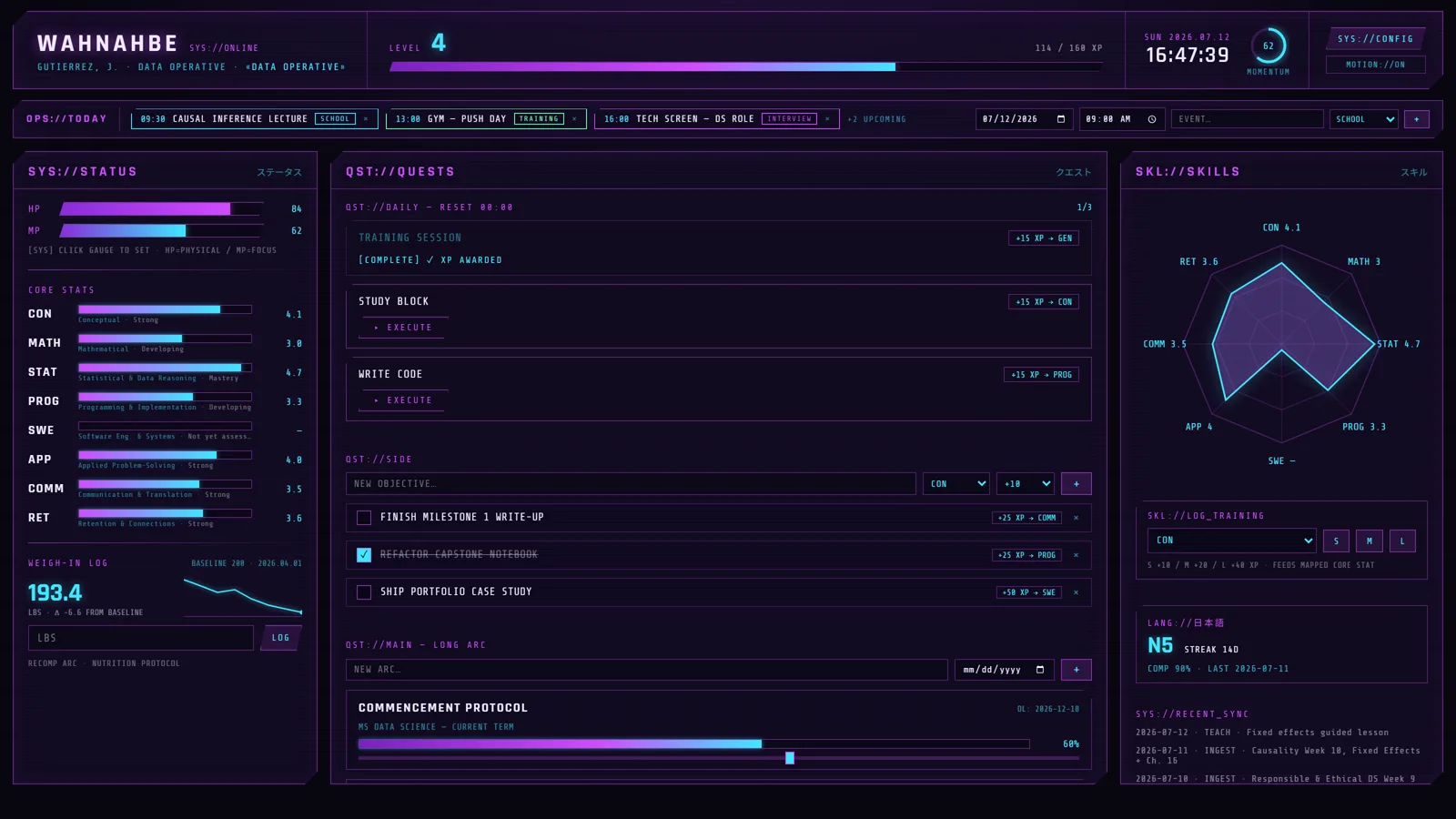Click the 2026-07-11 INGEST sync entry
Screen dimensions: 1456x819
coord(1278,755)
